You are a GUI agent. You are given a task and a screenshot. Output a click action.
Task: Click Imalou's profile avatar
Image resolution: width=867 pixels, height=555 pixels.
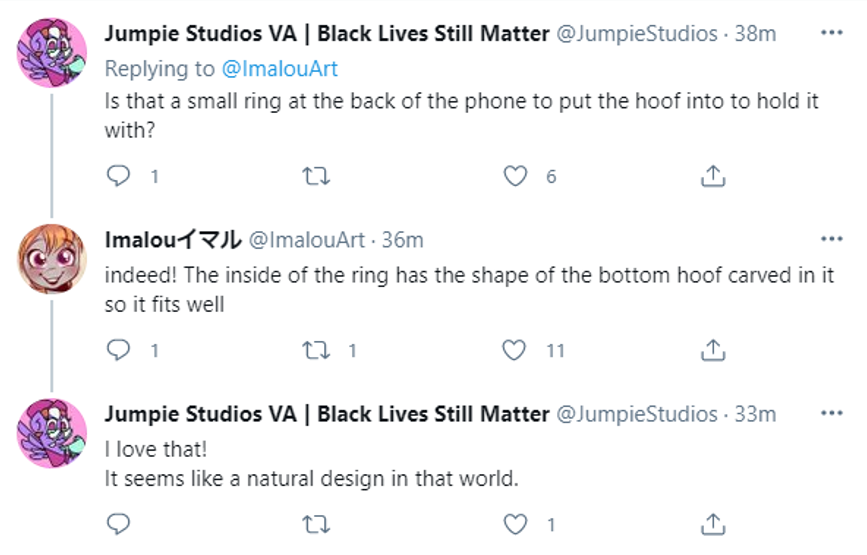(x=52, y=258)
